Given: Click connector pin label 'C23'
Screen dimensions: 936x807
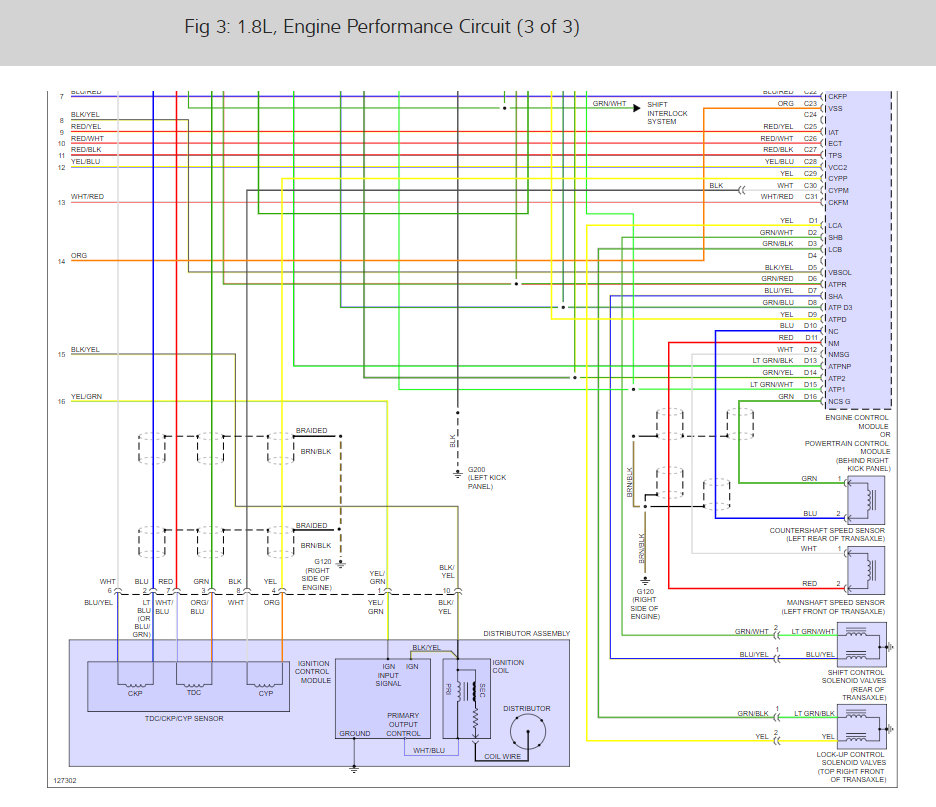Looking at the screenshot, I should click(x=810, y=103).
